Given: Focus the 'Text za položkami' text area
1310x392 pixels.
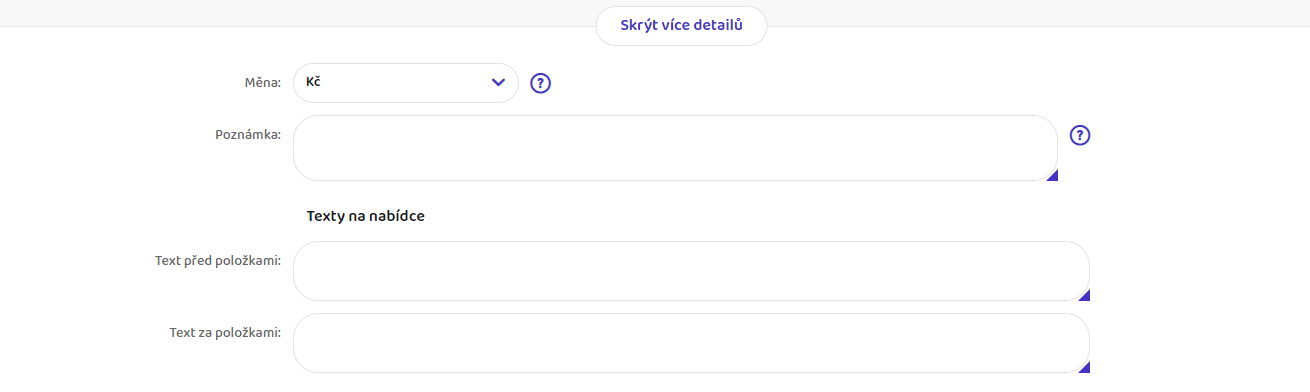Looking at the screenshot, I should coord(691,343).
